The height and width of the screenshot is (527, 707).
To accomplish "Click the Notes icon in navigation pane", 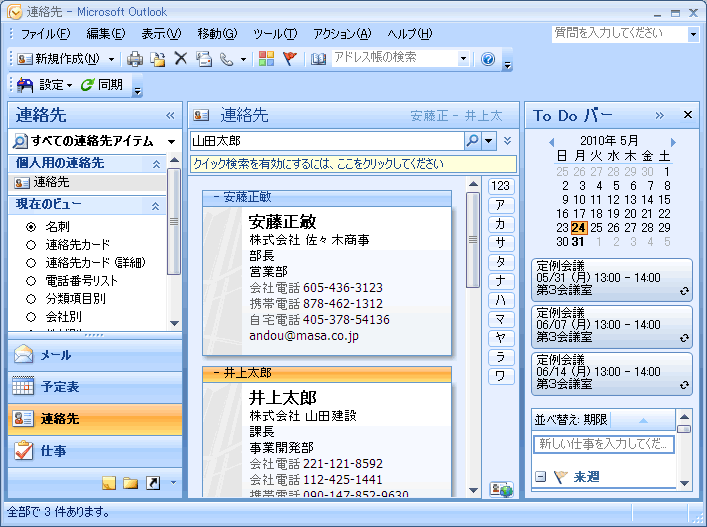I will pos(109,483).
